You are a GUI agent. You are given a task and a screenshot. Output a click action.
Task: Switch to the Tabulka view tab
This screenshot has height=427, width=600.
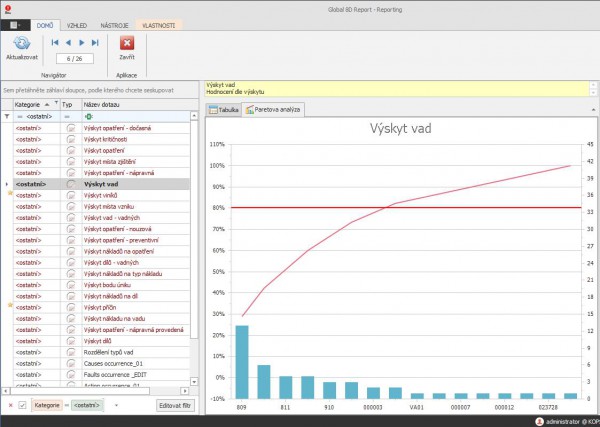point(224,109)
